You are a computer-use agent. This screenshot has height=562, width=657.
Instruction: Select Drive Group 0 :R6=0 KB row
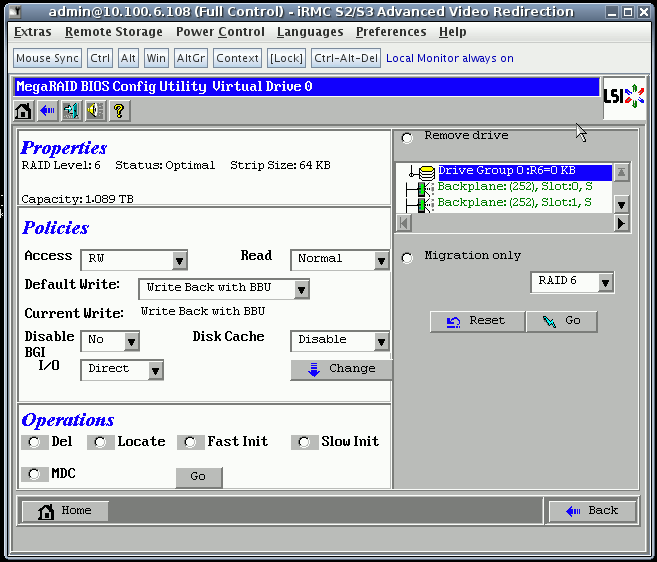[525, 171]
